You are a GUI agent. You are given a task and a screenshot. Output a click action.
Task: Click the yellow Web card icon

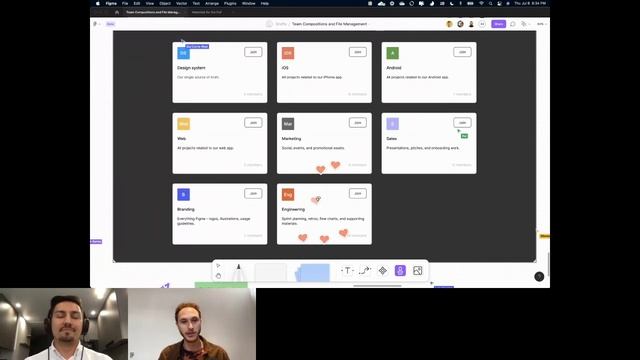183,124
